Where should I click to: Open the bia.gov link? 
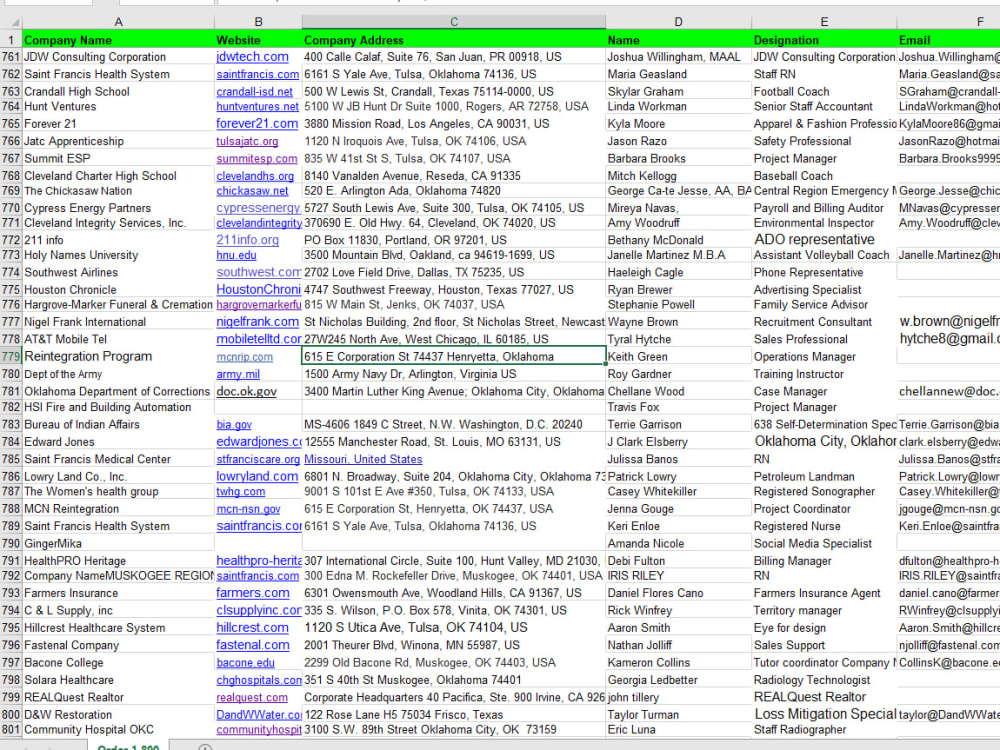(234, 425)
